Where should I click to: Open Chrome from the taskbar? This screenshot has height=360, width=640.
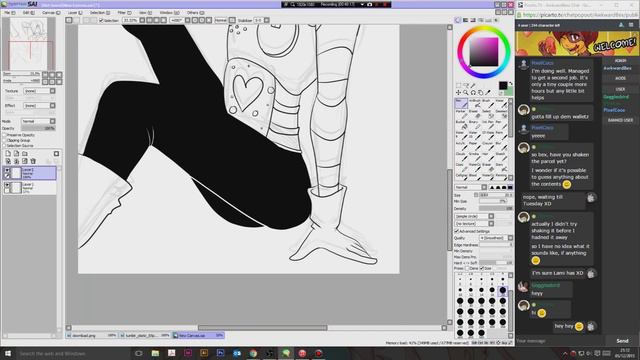pos(253,353)
